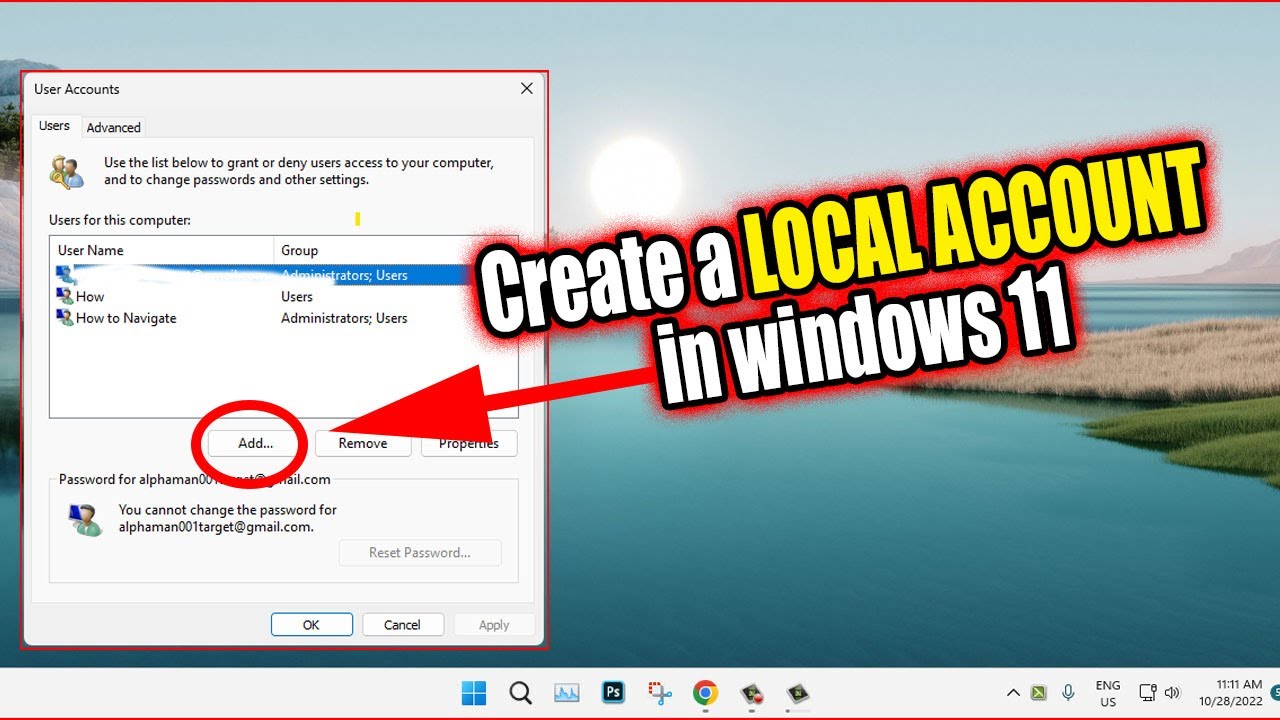Viewport: 1280px width, 720px height.
Task: Open taskbar Search
Action: pyautogui.click(x=520, y=693)
